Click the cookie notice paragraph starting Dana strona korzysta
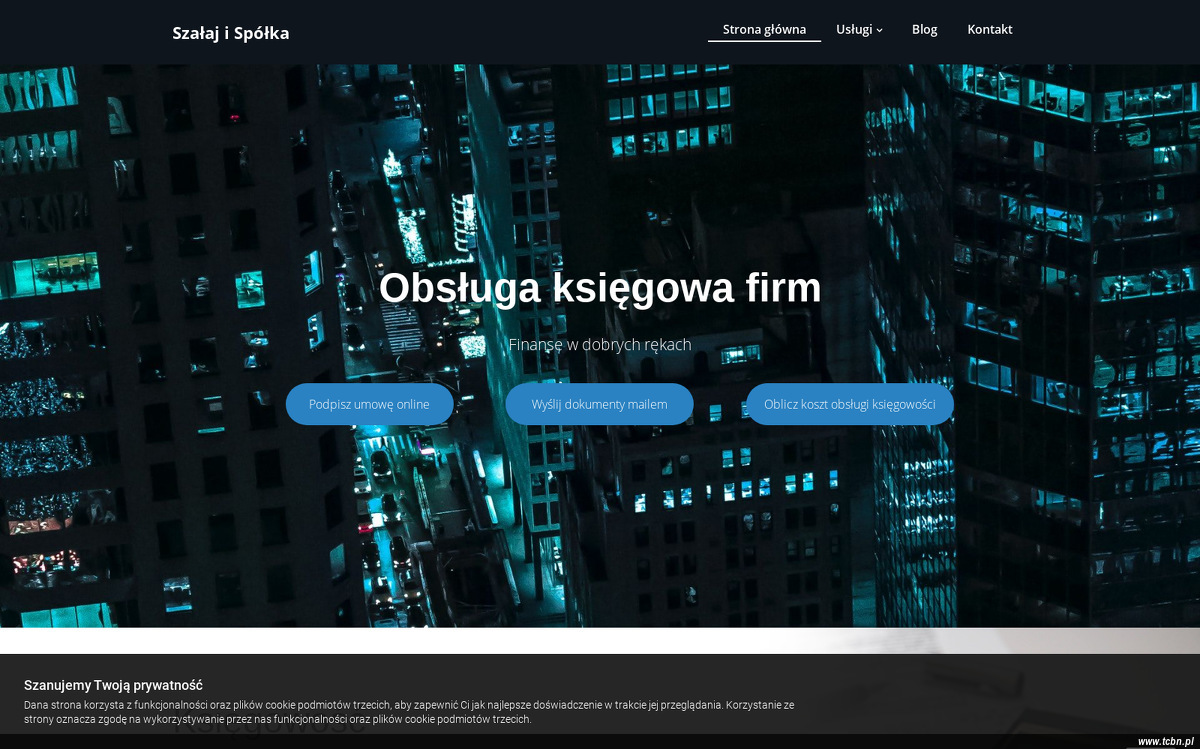The width and height of the screenshot is (1200, 749). (x=409, y=712)
